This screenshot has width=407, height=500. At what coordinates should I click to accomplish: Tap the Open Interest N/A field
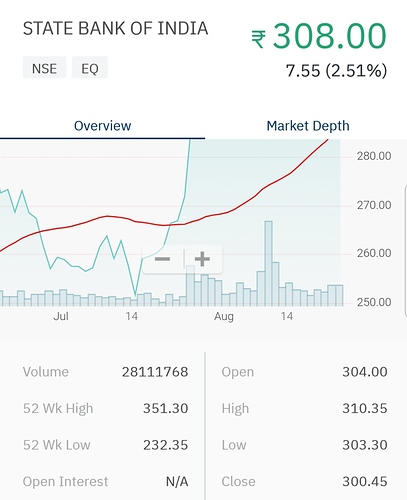pyautogui.click(x=105, y=482)
